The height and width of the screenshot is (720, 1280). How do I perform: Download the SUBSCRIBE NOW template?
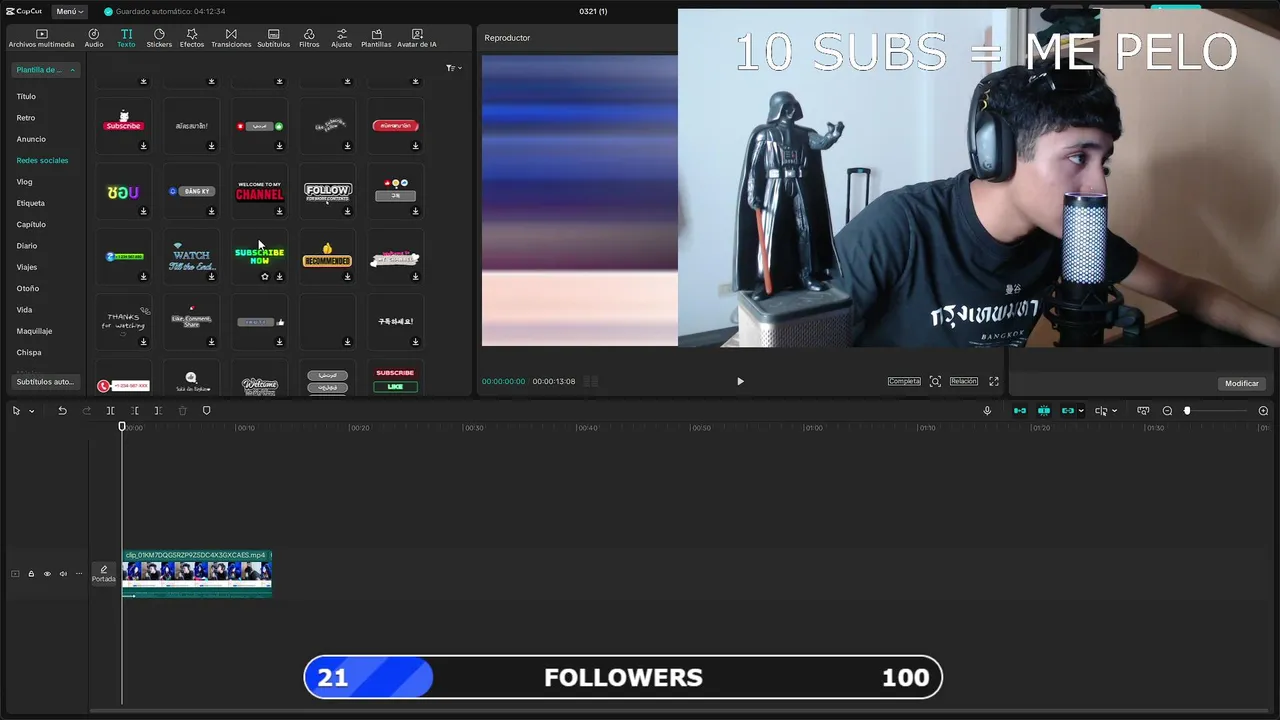[x=279, y=276]
